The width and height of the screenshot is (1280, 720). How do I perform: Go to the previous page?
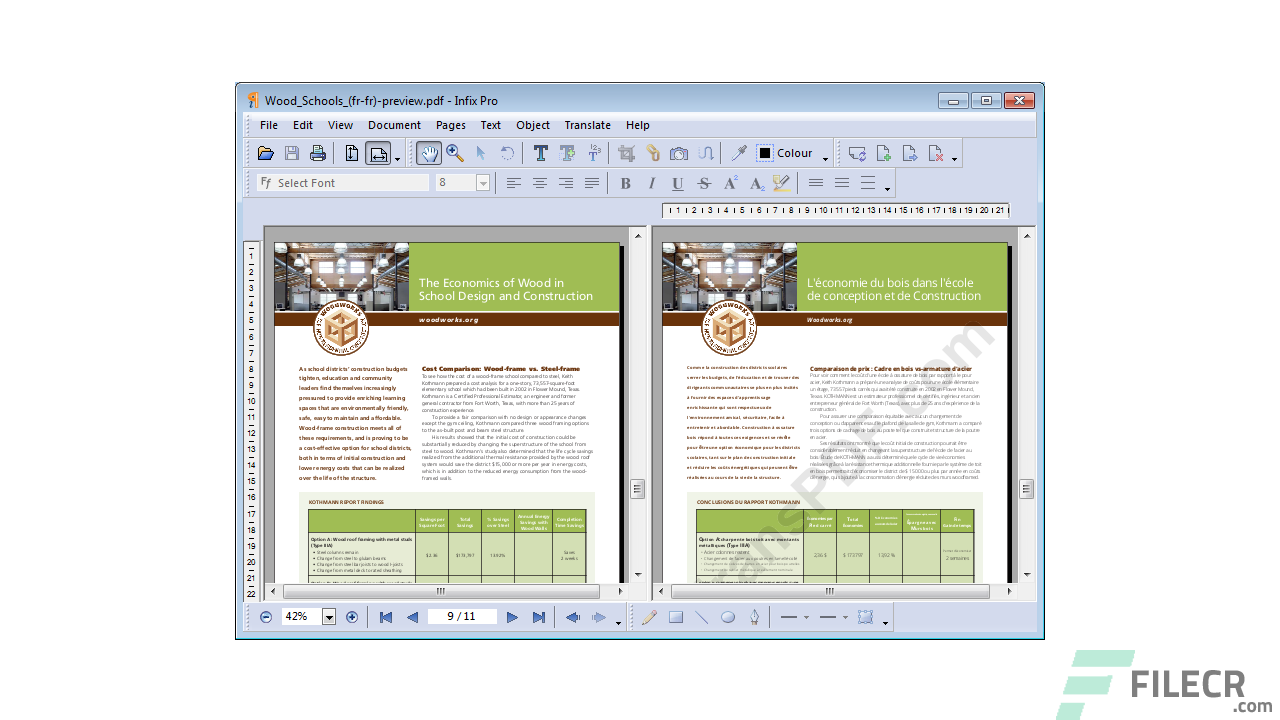click(x=412, y=616)
